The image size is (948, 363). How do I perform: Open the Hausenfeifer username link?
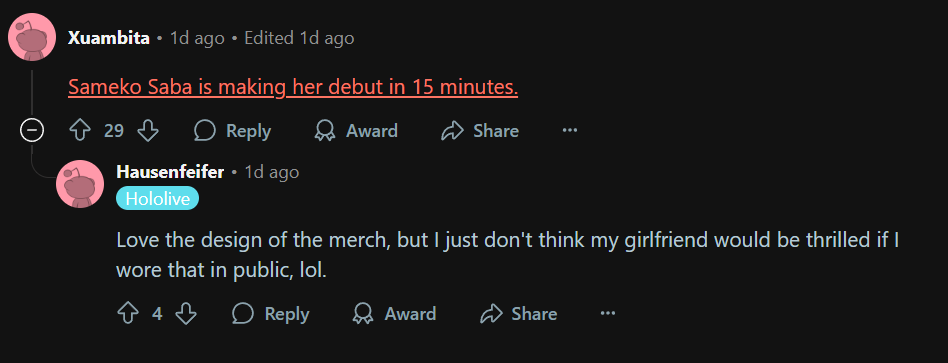pos(170,172)
